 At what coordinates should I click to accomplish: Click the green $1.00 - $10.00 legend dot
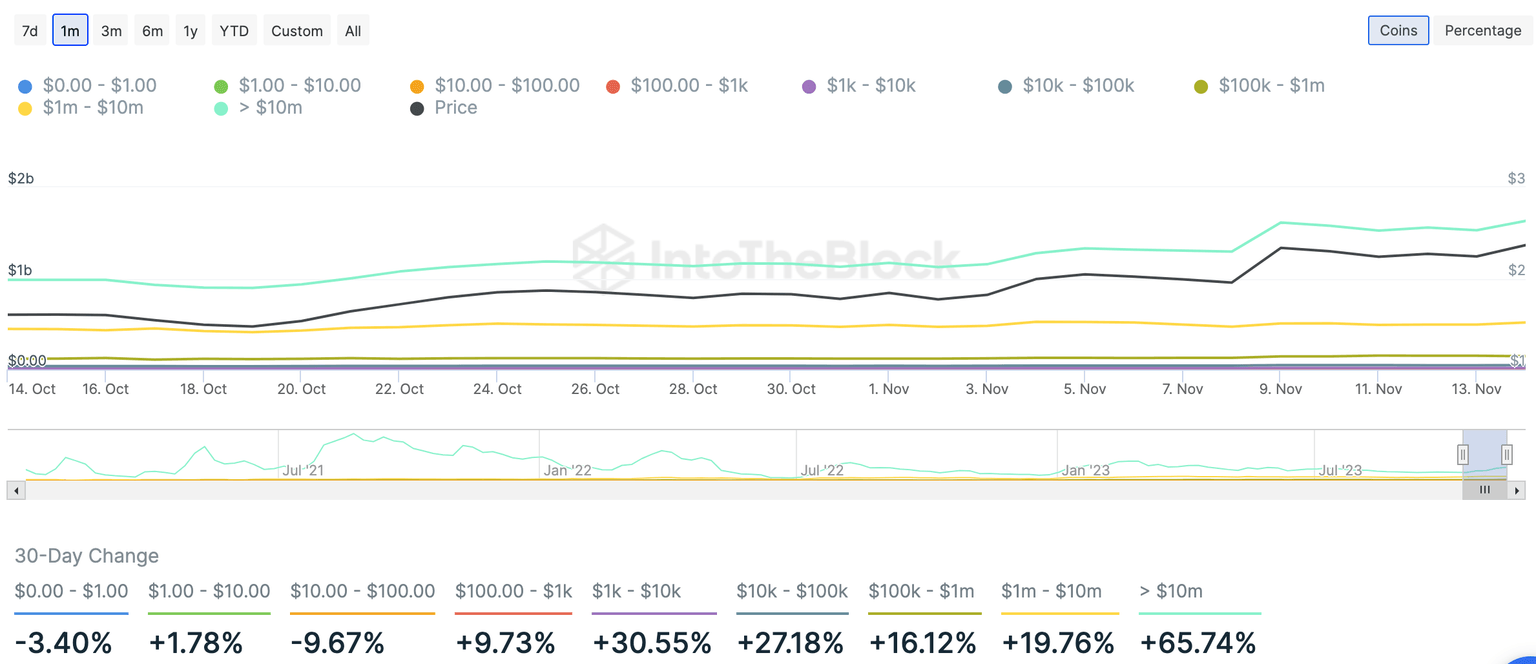tap(220, 85)
